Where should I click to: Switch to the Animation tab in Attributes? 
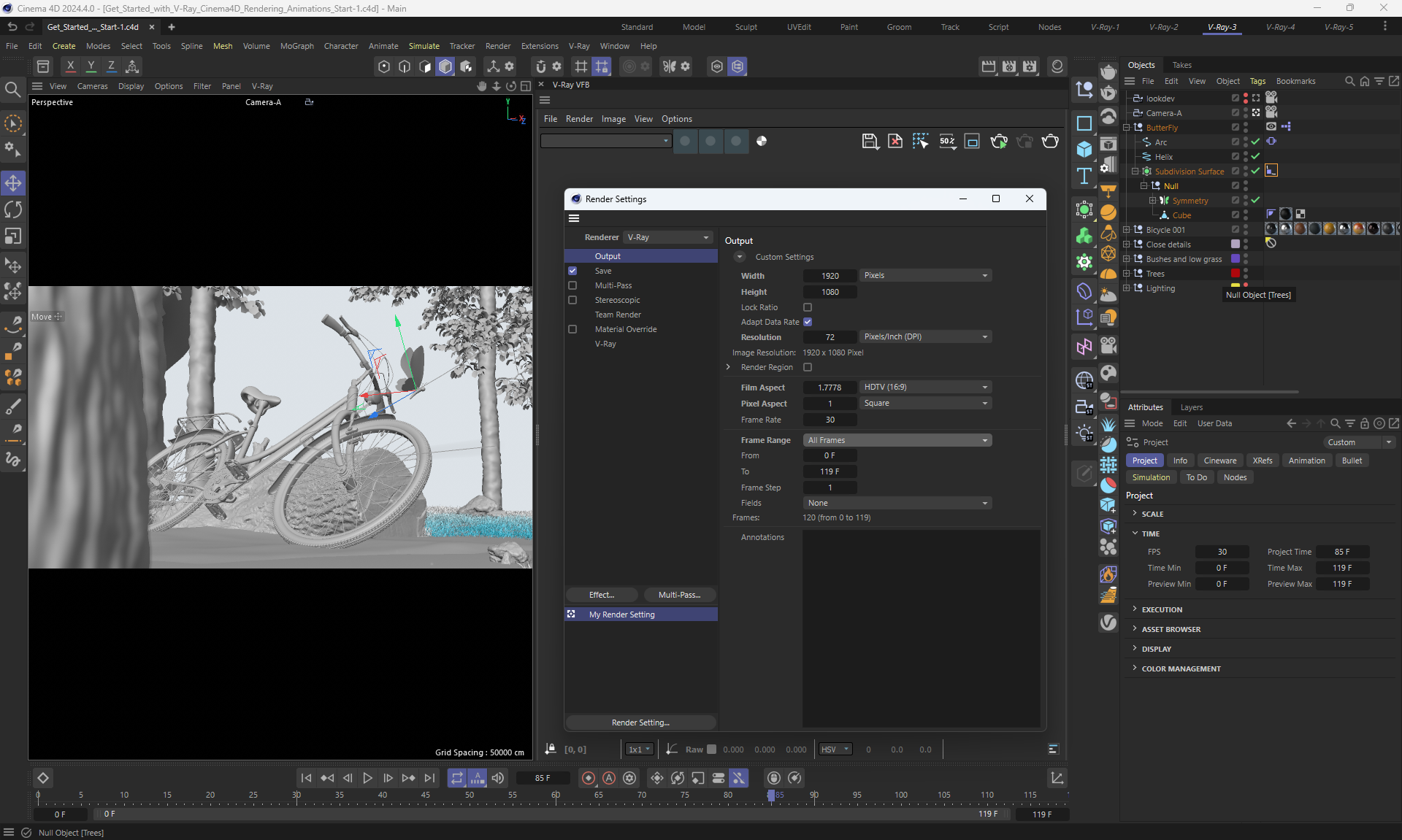click(x=1306, y=461)
